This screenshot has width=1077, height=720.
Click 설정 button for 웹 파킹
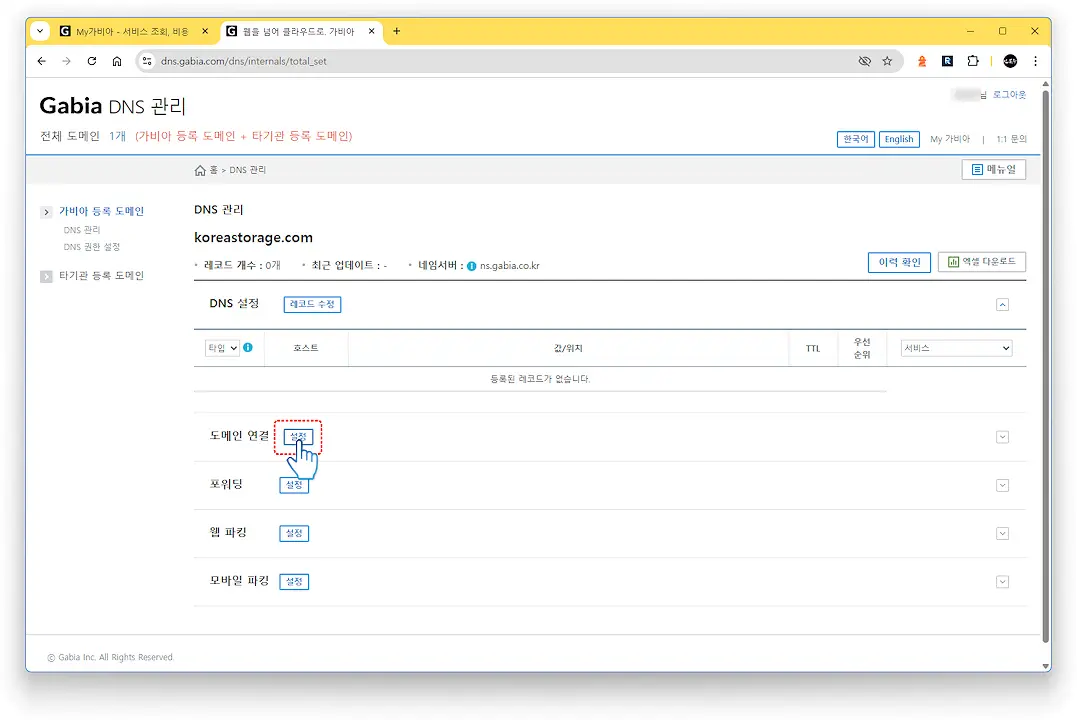[294, 533]
